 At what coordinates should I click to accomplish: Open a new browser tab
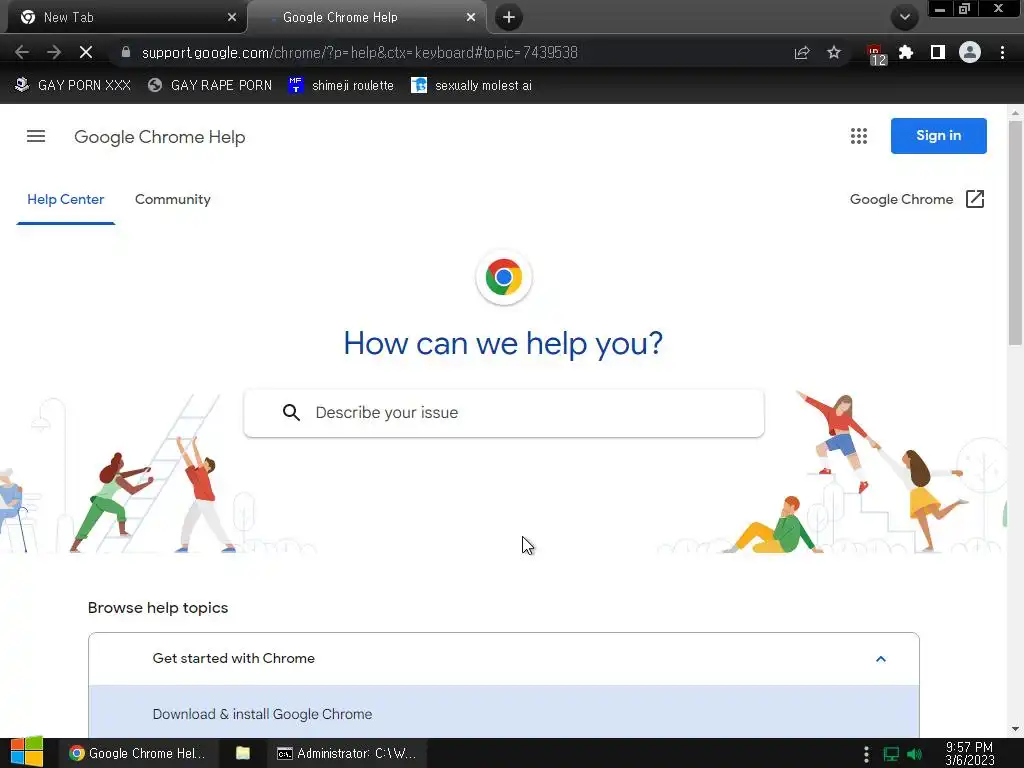tap(509, 18)
